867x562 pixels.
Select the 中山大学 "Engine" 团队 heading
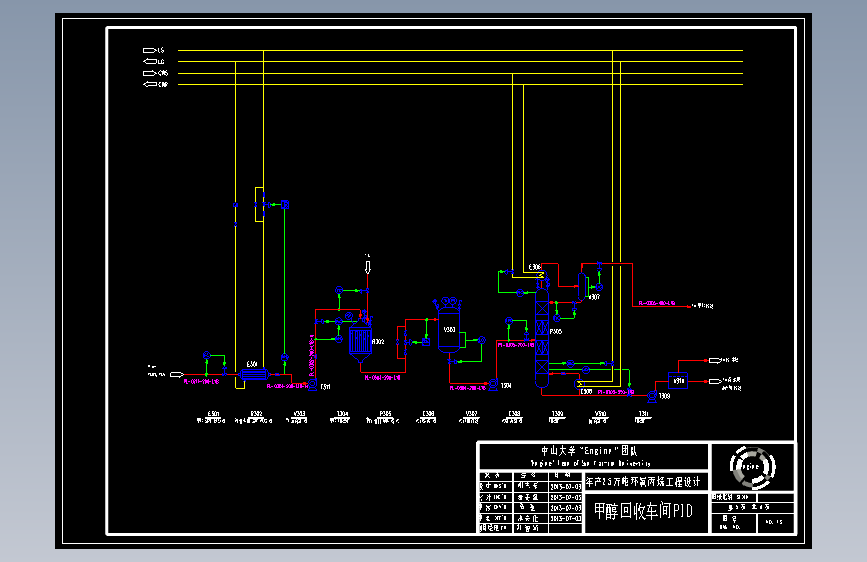590,451
